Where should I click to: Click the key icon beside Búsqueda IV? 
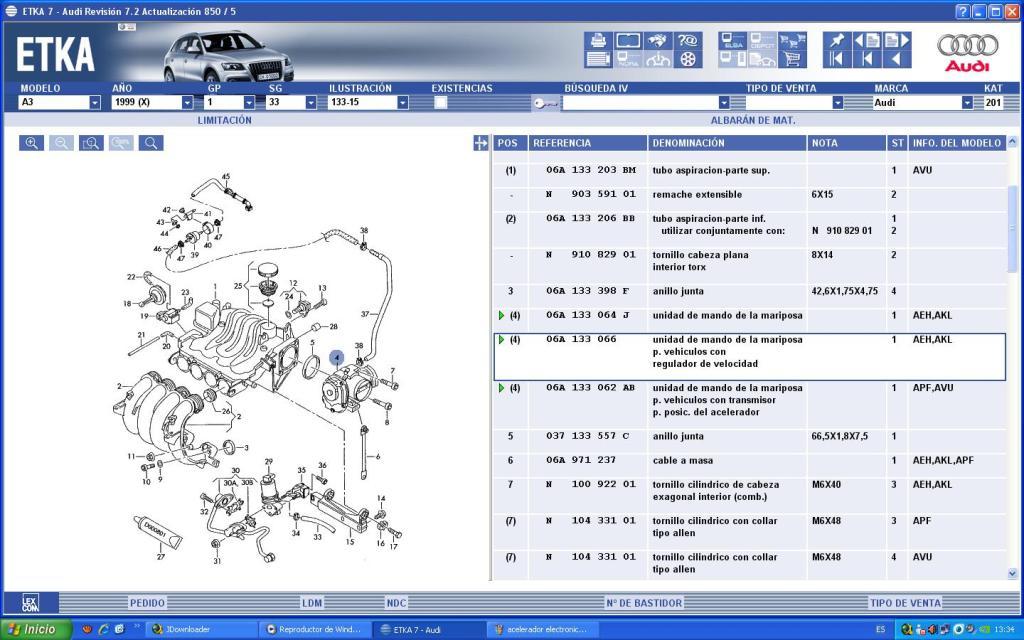tap(545, 103)
